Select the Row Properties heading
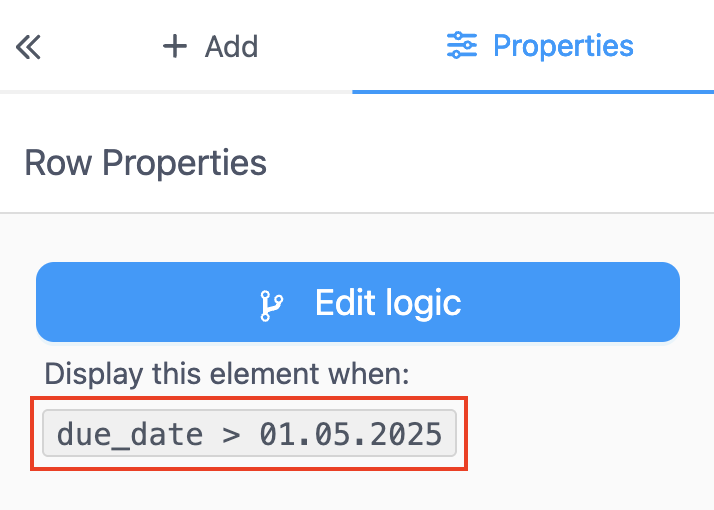Screen dimensions: 714x510 coord(146,162)
